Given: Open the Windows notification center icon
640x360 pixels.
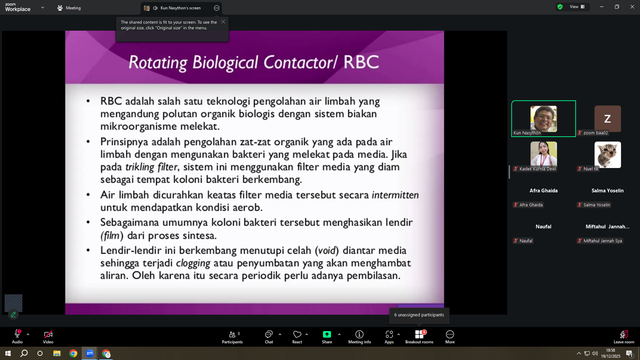Looking at the screenshot, I should (630, 353).
